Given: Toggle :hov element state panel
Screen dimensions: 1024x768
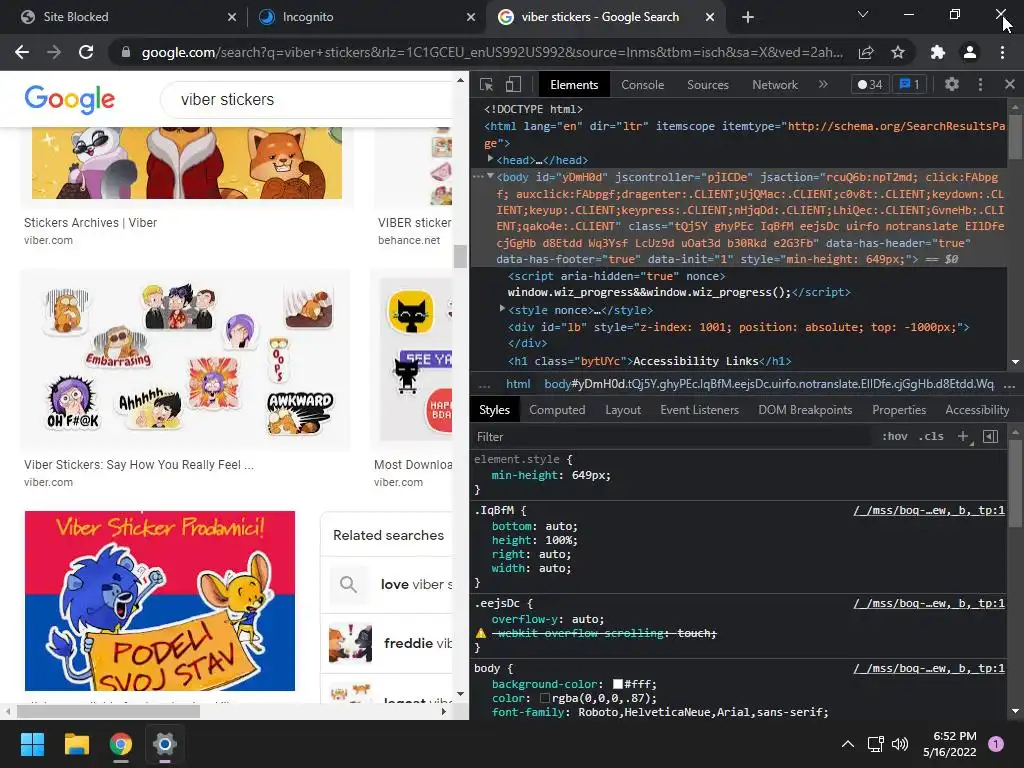Looking at the screenshot, I should (894, 436).
